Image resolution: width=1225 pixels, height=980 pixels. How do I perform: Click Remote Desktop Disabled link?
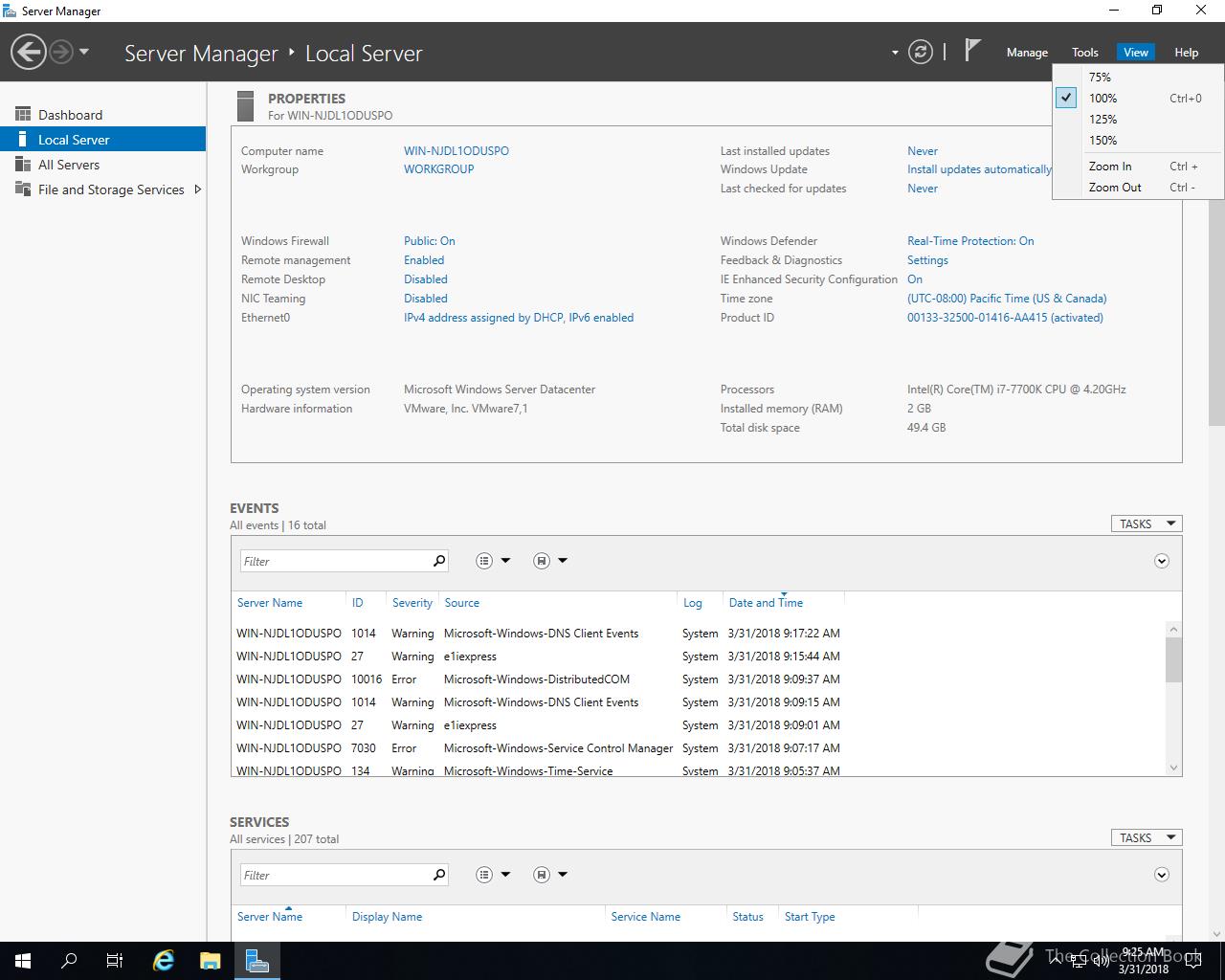pos(426,279)
